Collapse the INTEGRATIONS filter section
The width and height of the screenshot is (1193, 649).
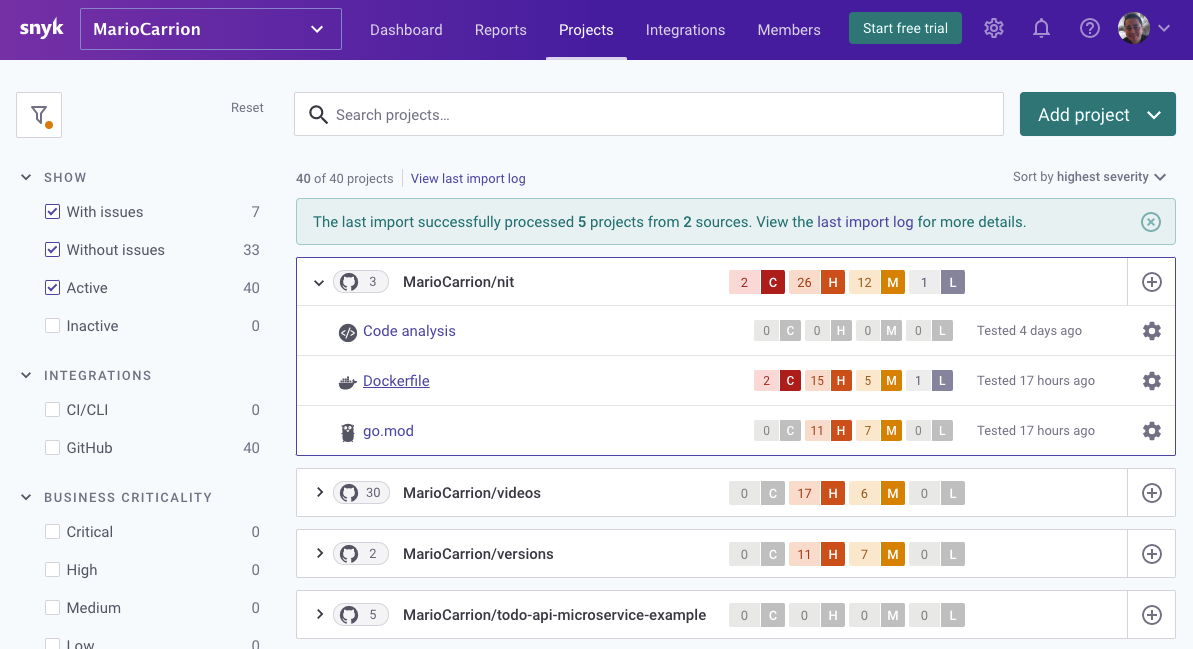(26, 375)
